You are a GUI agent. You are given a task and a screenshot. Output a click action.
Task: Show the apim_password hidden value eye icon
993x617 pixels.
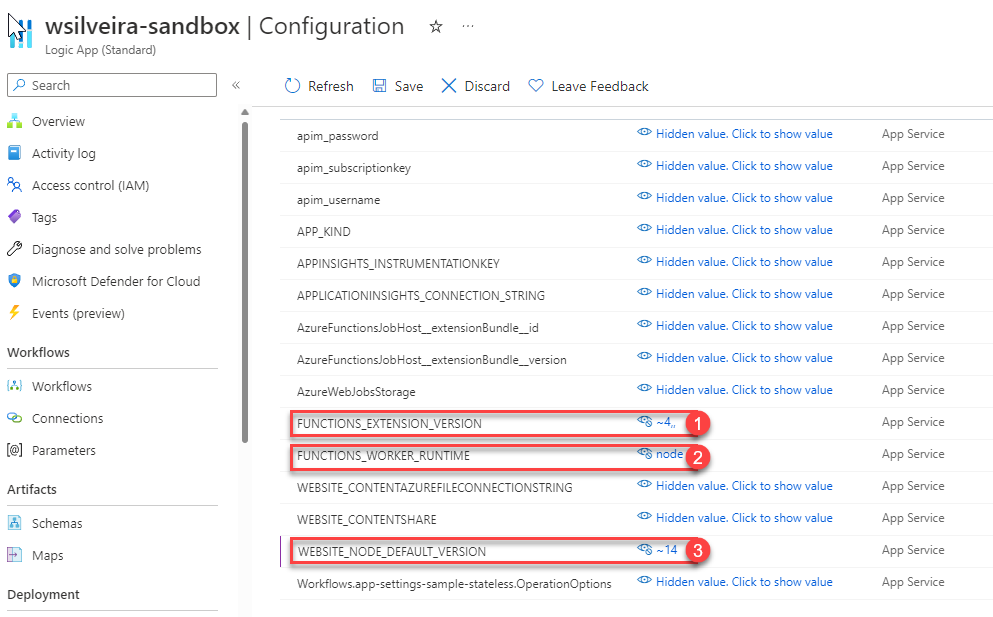(x=645, y=134)
